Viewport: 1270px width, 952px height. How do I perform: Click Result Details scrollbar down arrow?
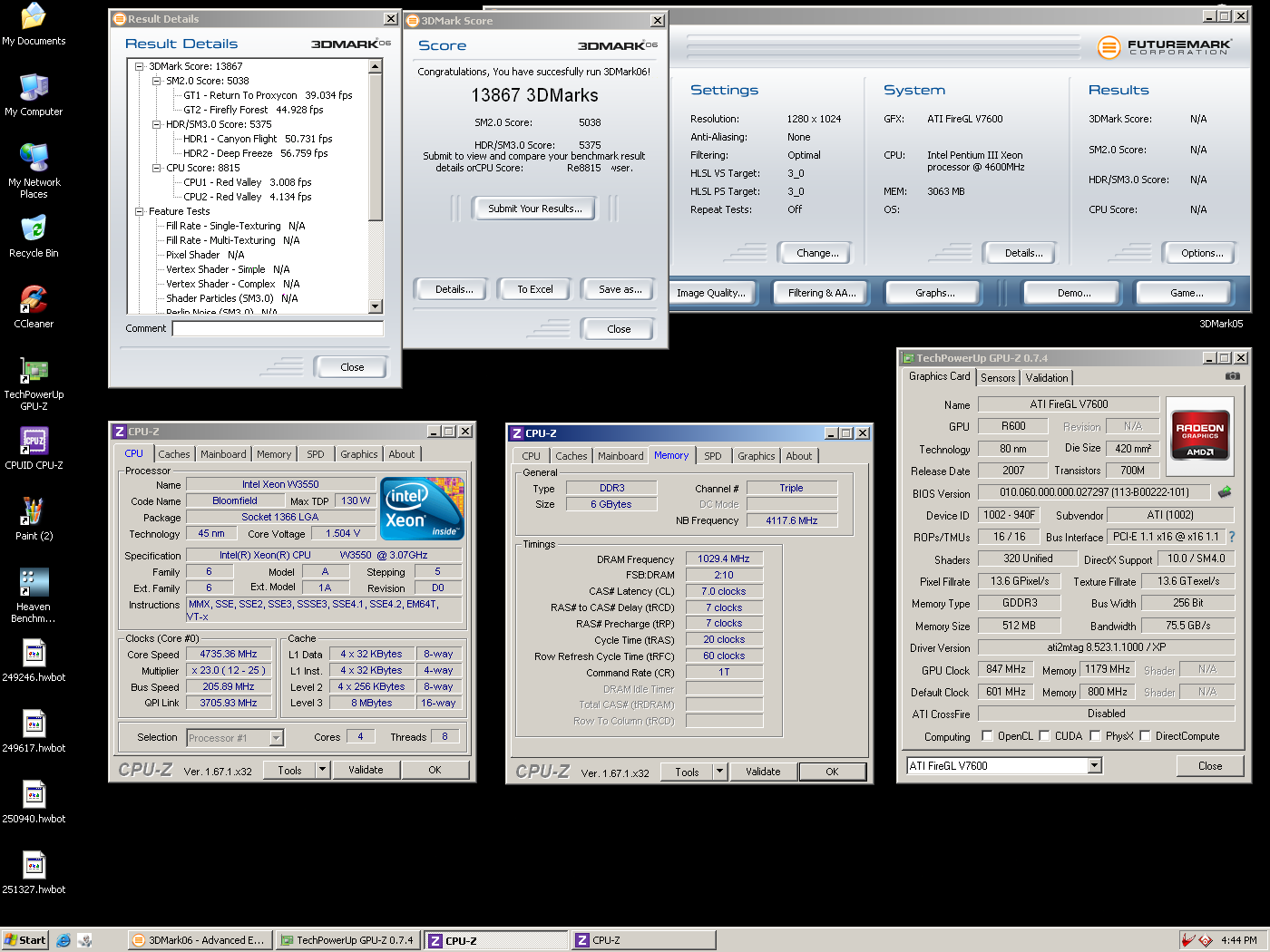pos(376,306)
